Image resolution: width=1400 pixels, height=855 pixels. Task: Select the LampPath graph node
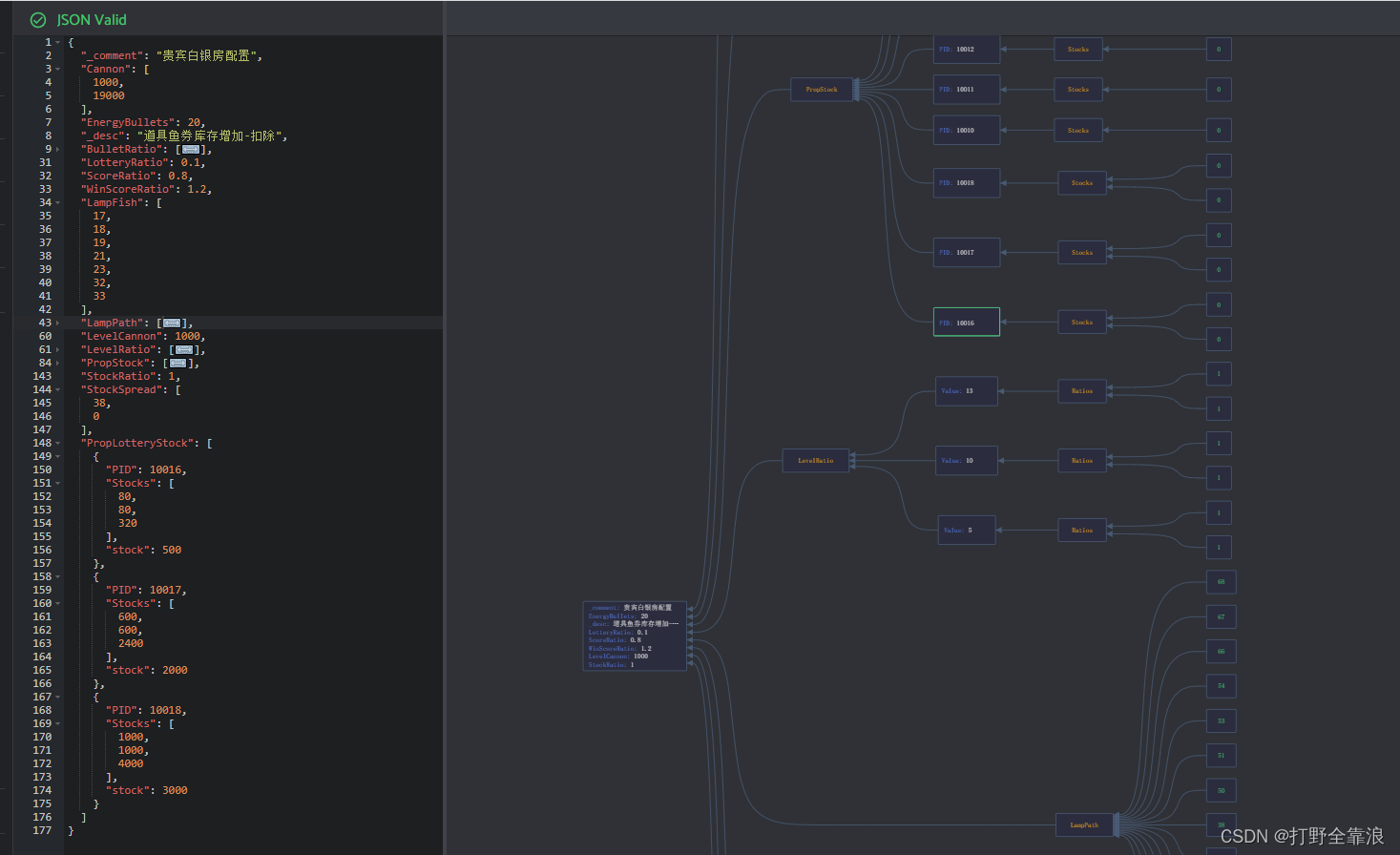coord(1084,825)
